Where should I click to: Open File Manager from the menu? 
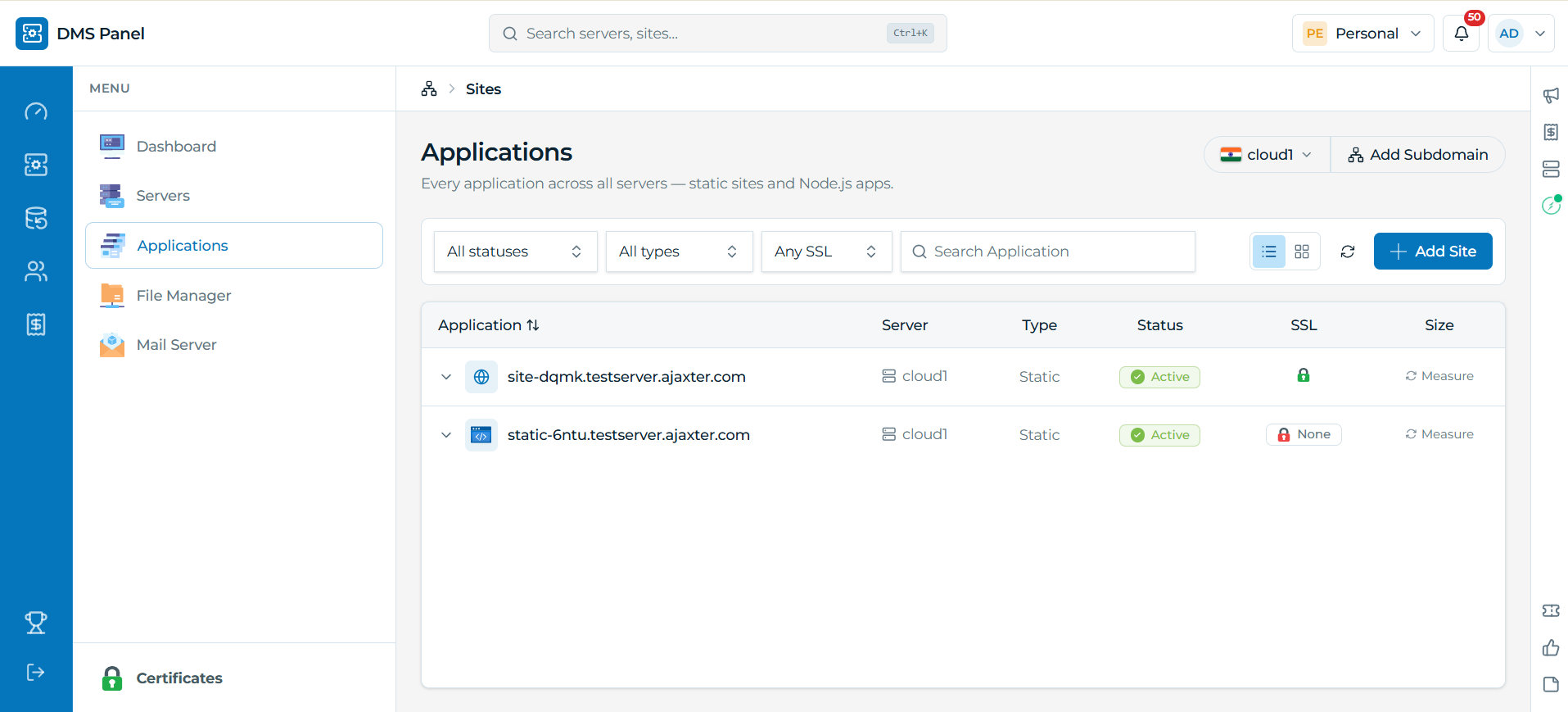[x=234, y=296]
